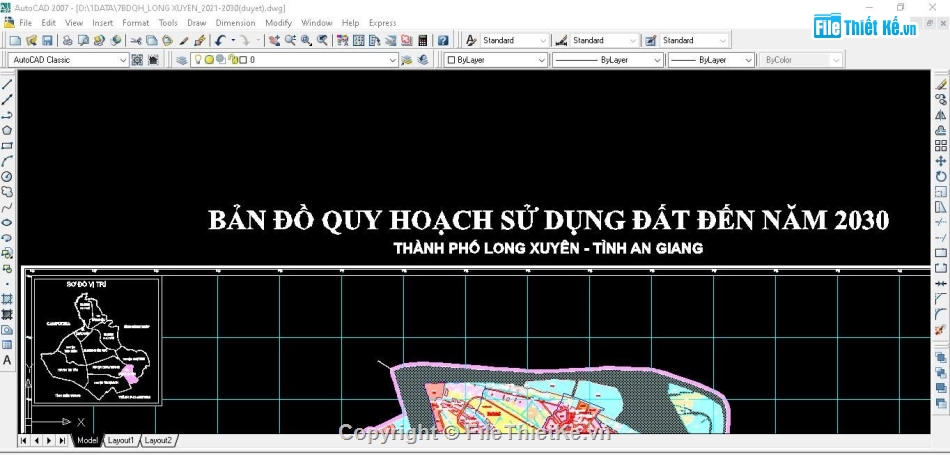Select the Revision Cloud tool
The height and width of the screenshot is (455, 950).
(x=7, y=191)
